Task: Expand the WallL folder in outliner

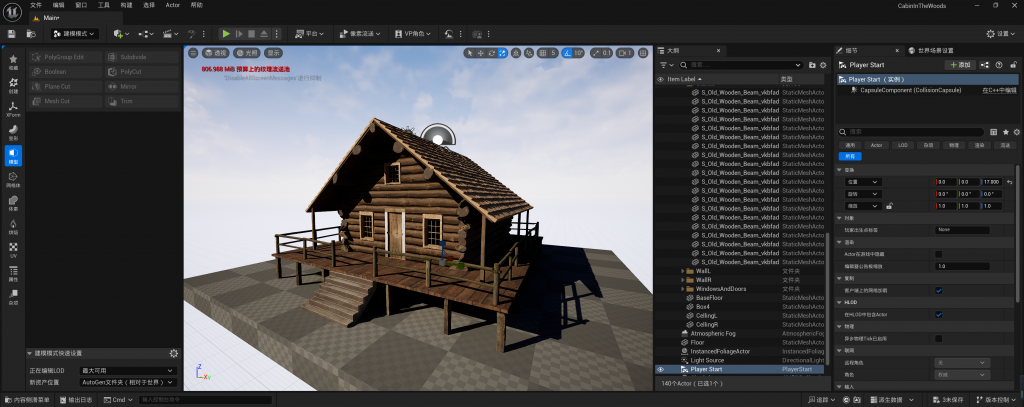Action: pos(682,271)
